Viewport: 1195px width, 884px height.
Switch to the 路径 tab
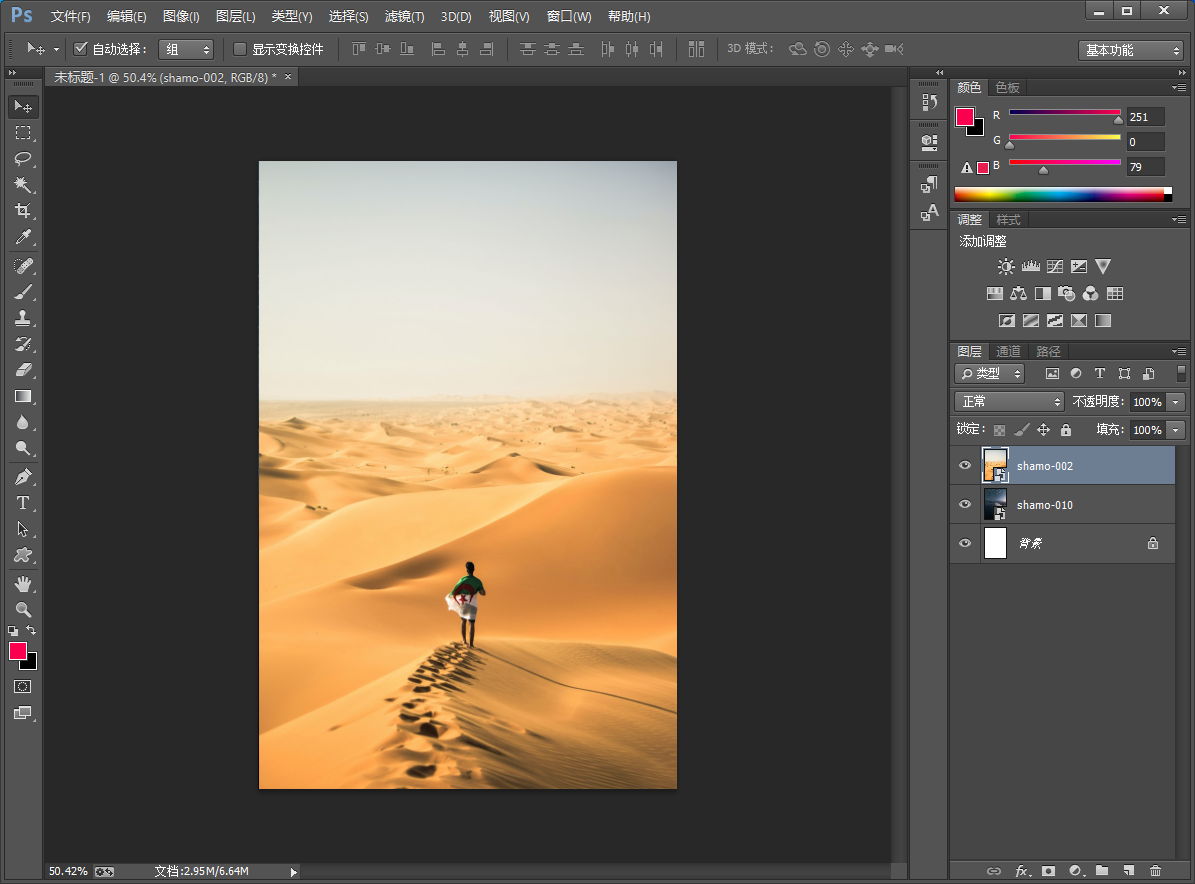(x=1048, y=351)
